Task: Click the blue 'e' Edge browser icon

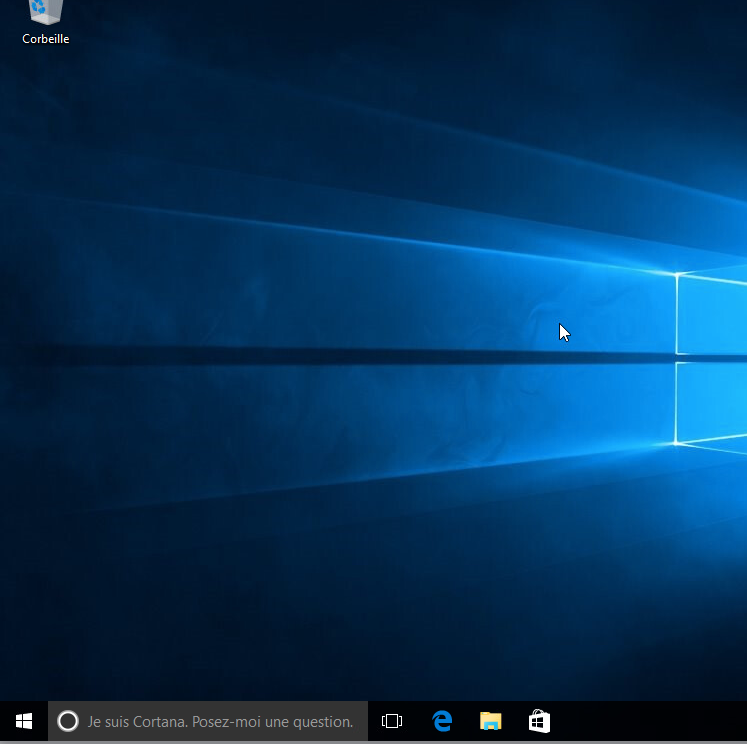Action: pos(442,721)
